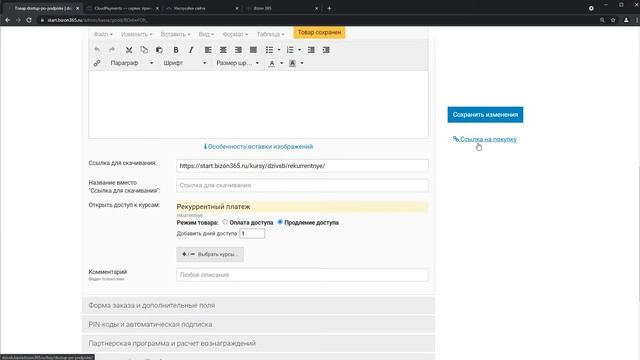Click Сохранить изменения button
The image size is (640, 360).
coord(485,115)
